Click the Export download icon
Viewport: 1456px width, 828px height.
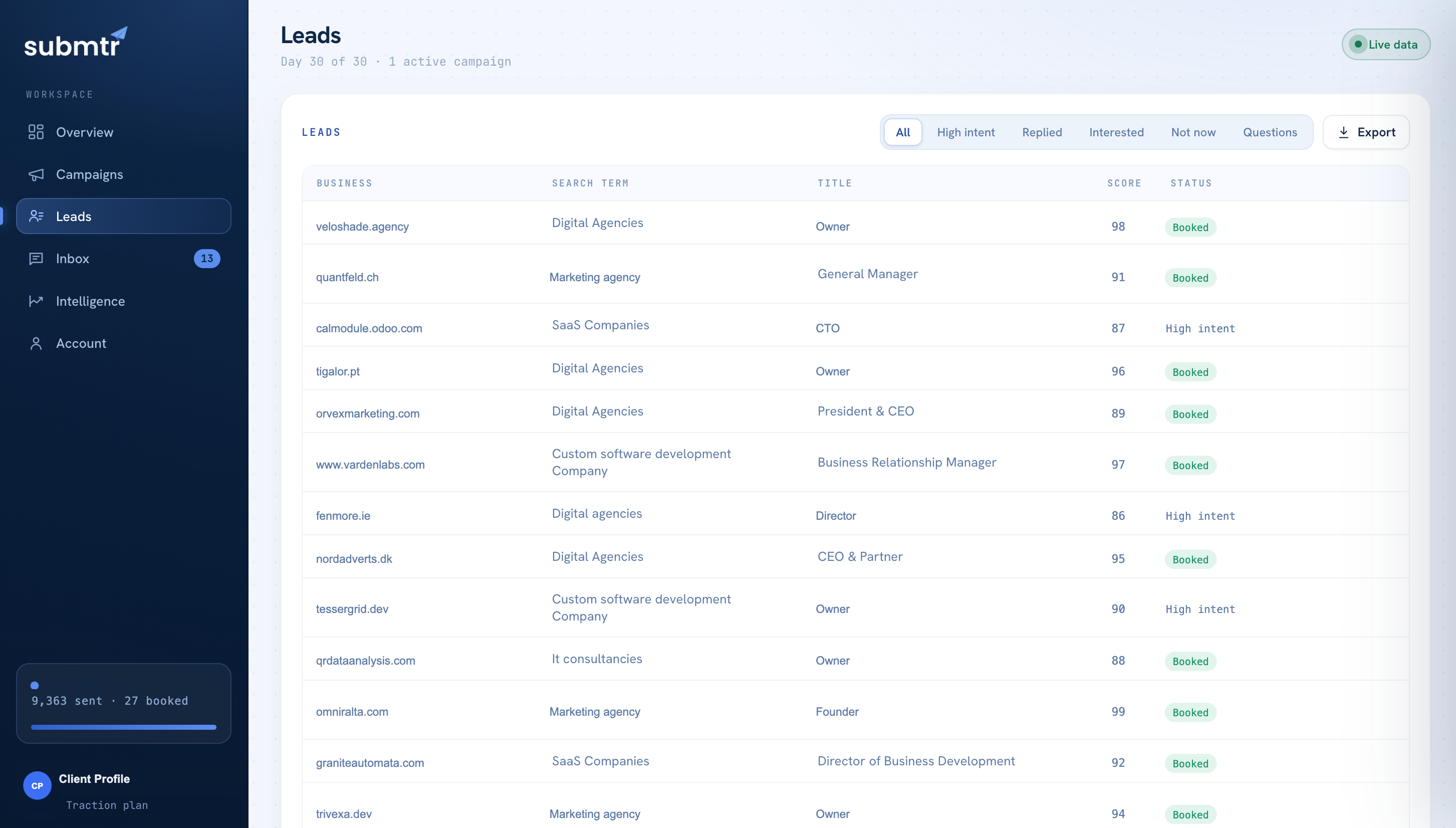(1343, 132)
